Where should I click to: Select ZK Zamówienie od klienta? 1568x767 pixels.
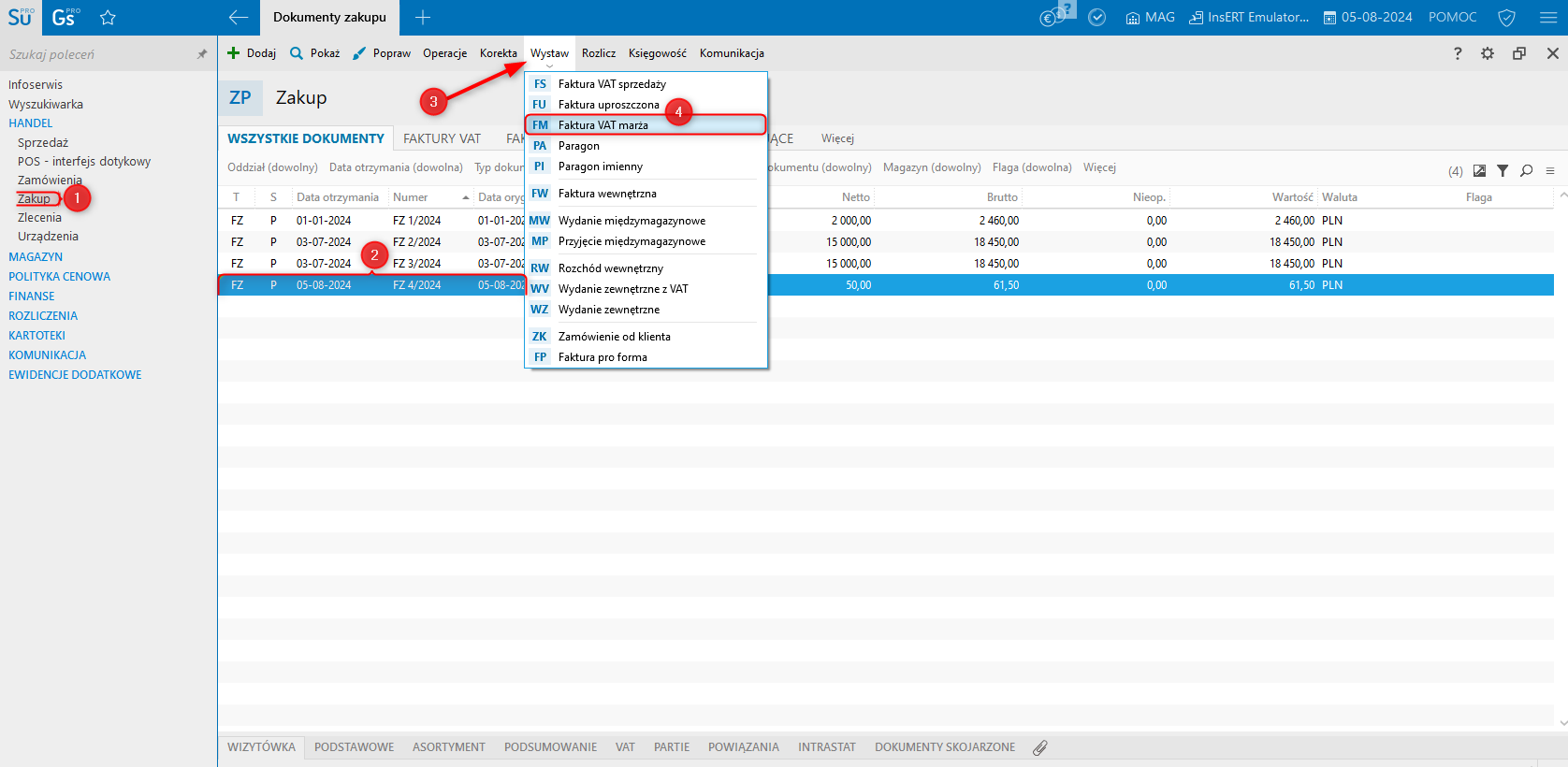click(646, 337)
